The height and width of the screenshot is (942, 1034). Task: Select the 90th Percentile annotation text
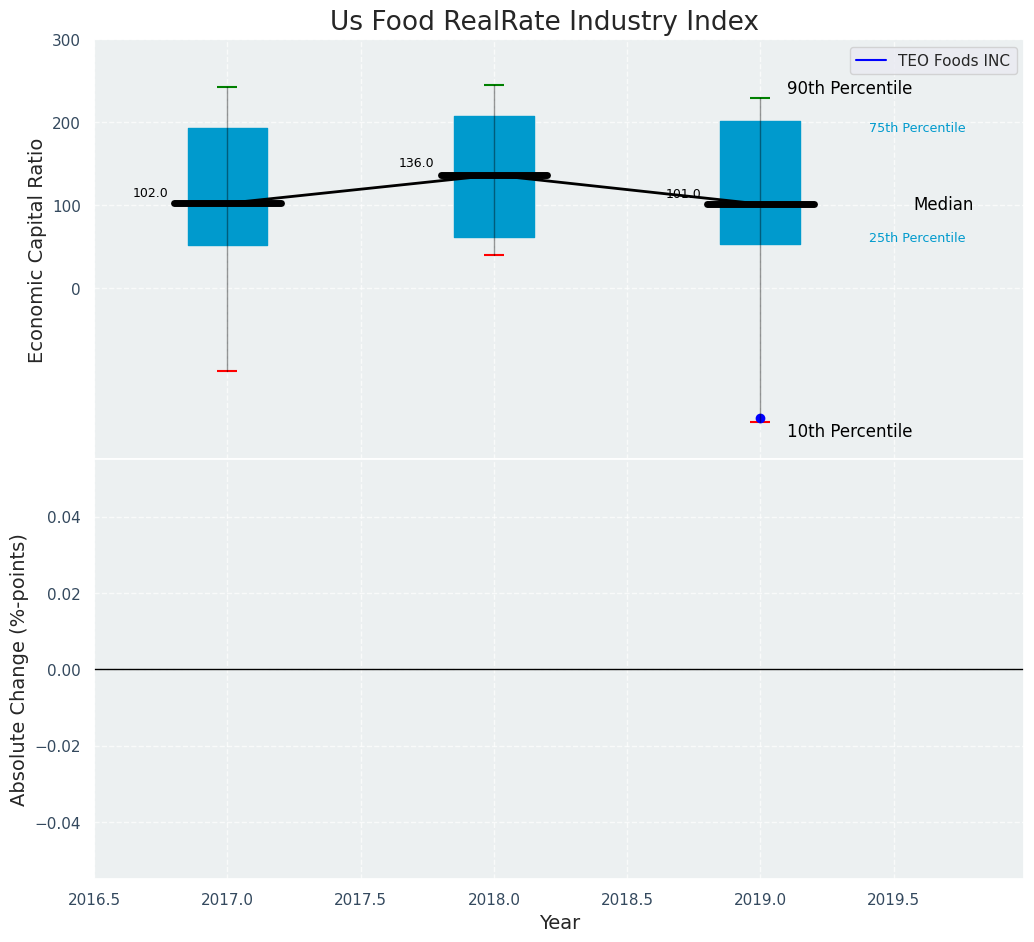(x=849, y=89)
